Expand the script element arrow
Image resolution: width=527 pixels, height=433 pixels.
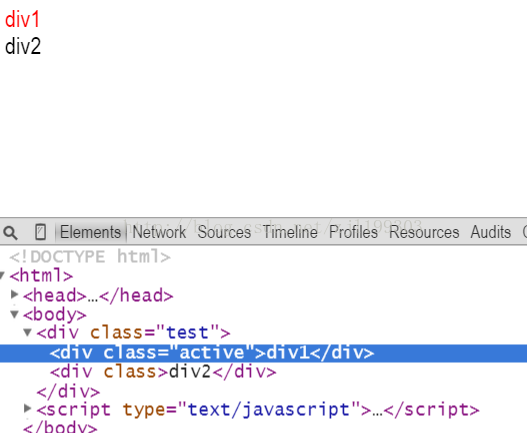28,409
